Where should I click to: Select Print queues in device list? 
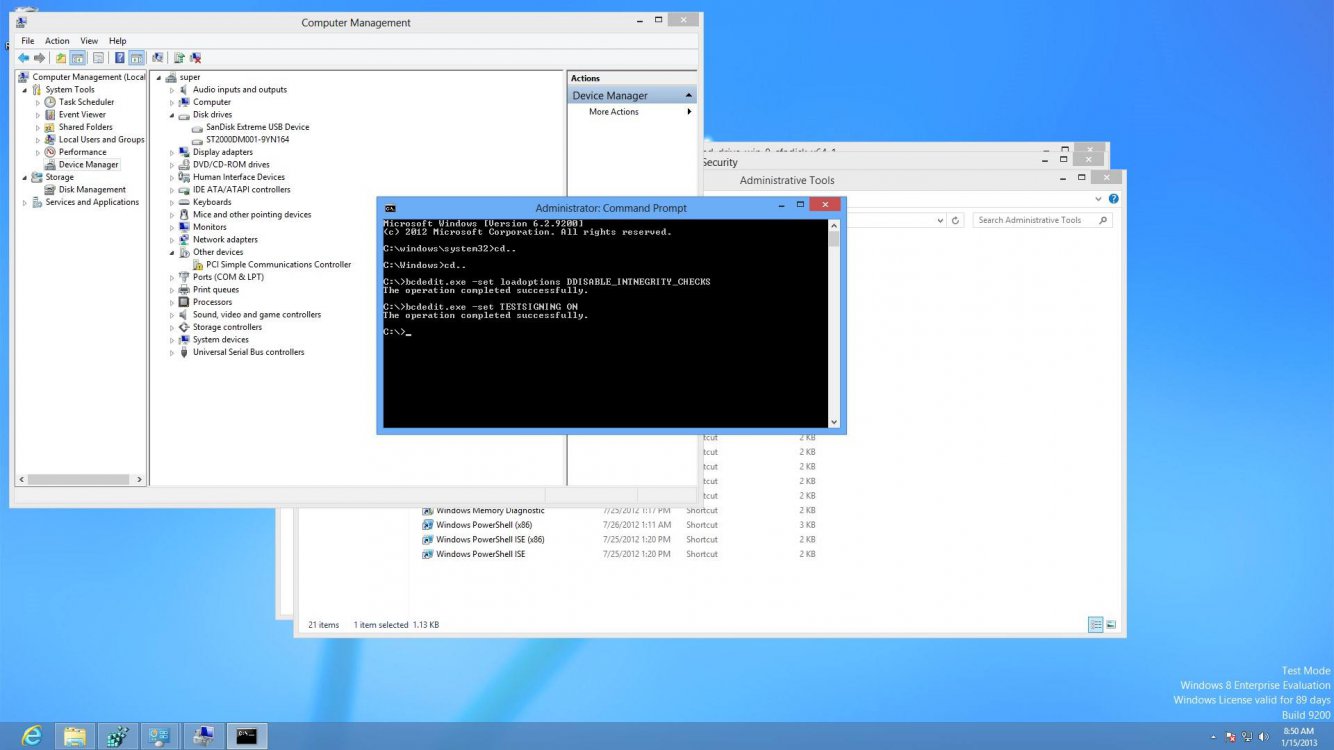pos(216,289)
